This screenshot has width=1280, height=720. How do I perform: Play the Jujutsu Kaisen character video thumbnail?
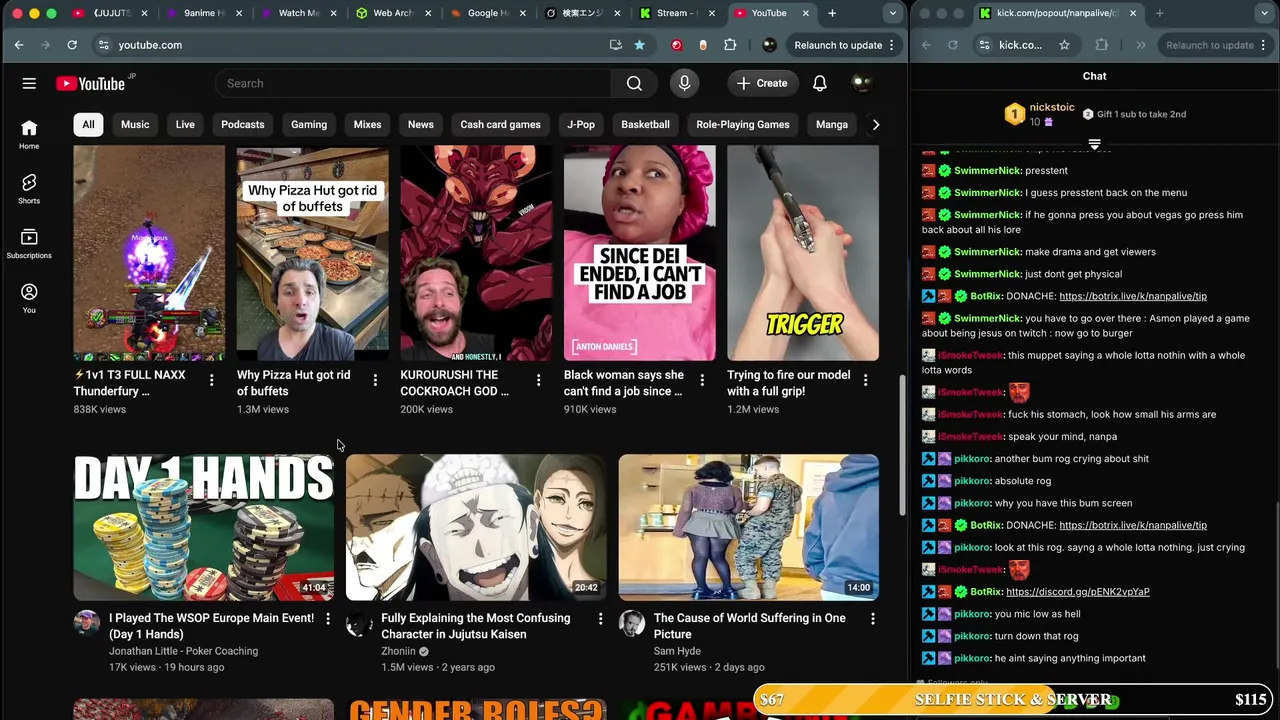[476, 527]
